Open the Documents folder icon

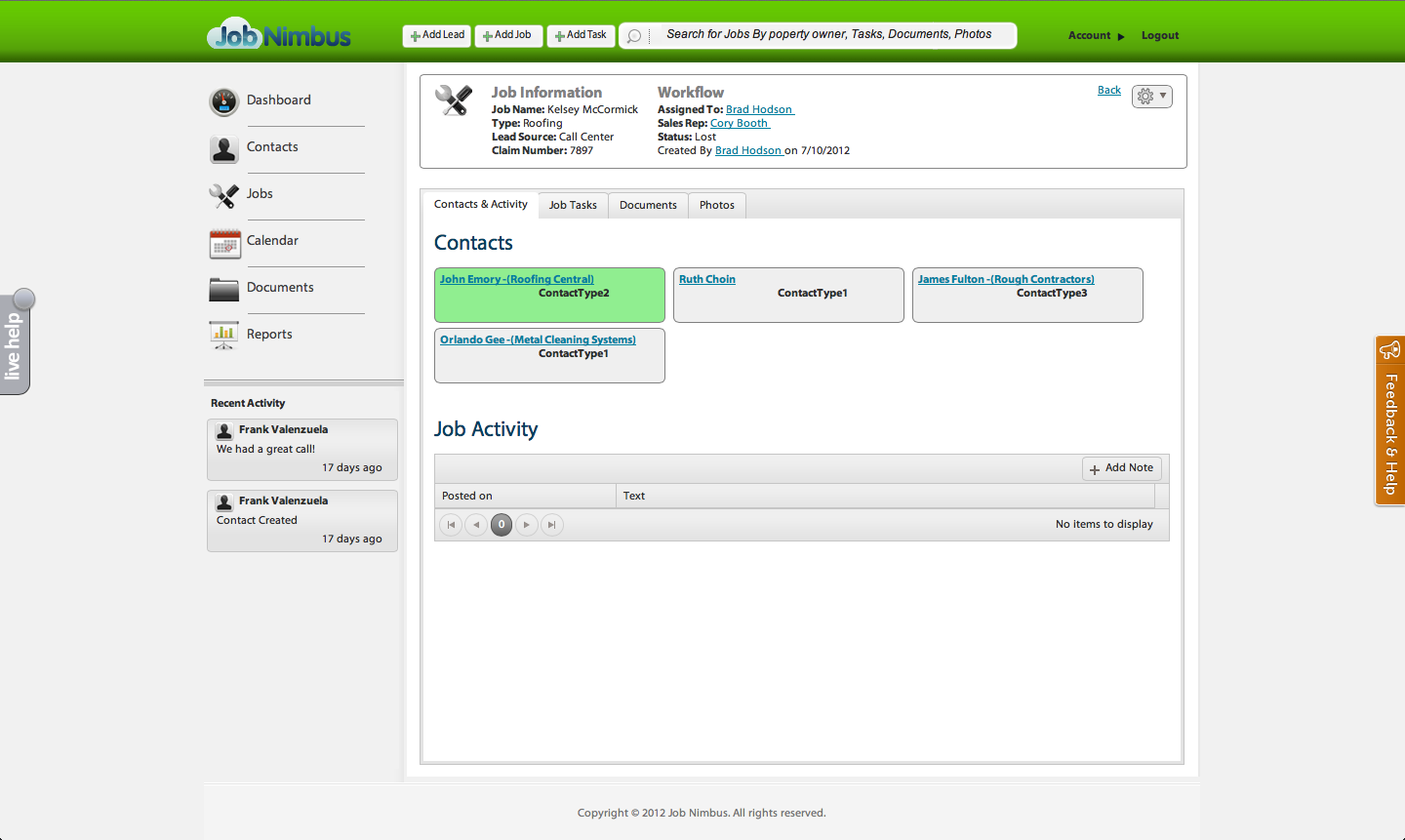(x=224, y=290)
